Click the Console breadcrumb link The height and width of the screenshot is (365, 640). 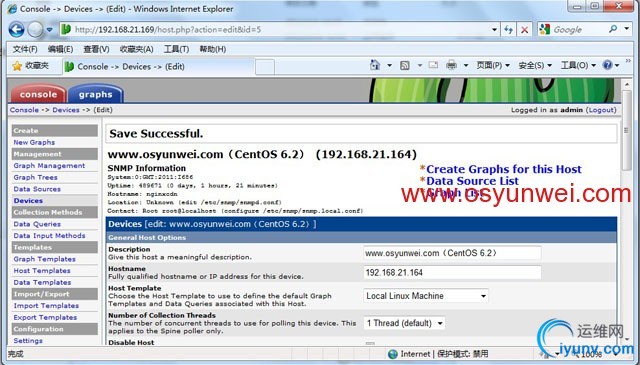click(x=24, y=110)
